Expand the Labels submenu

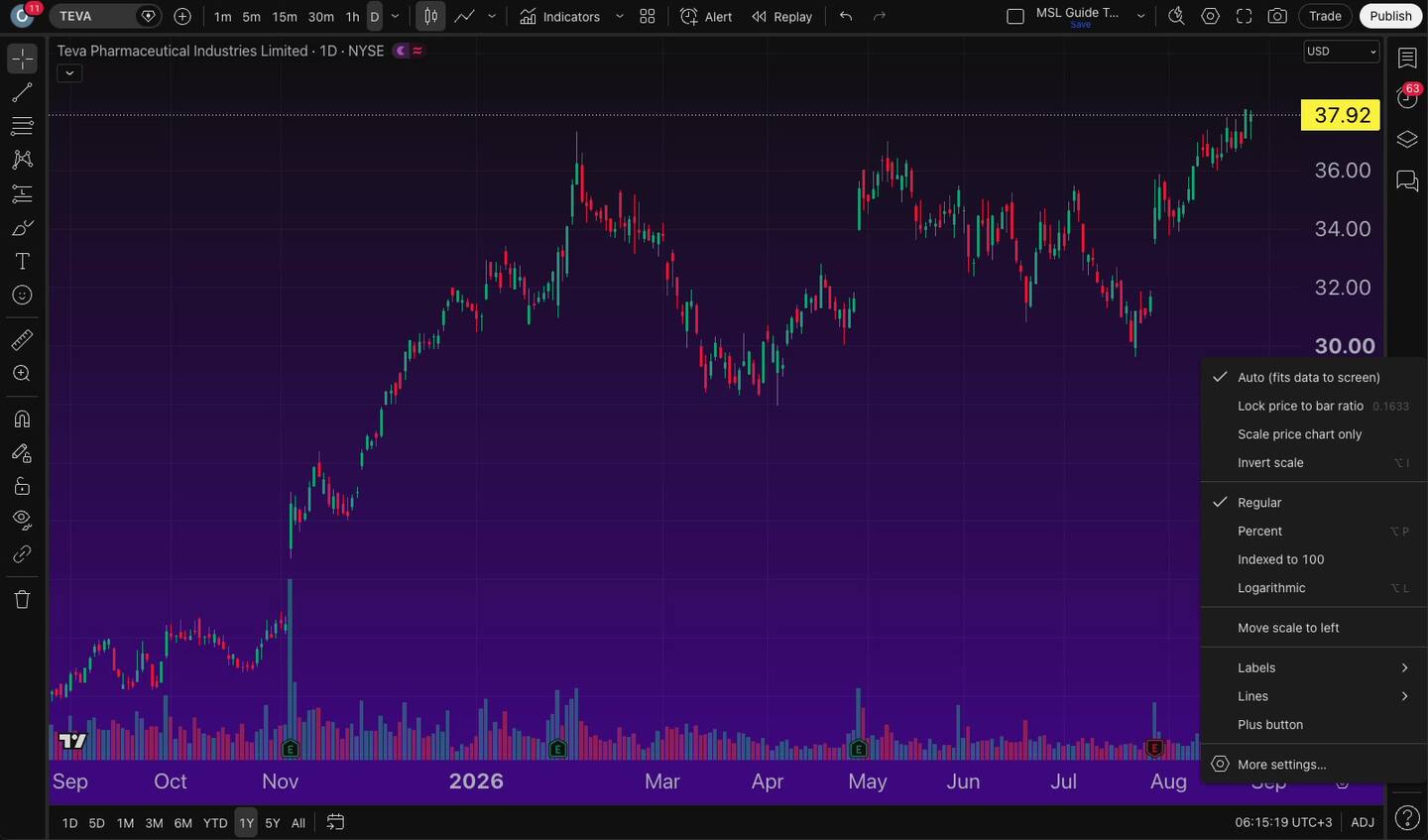[x=1314, y=668]
